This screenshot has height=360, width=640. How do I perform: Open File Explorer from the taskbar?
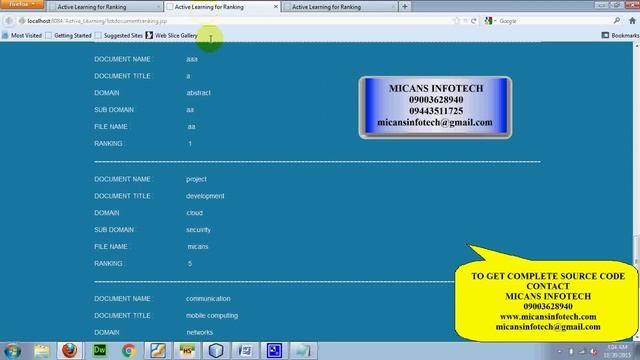point(41,351)
